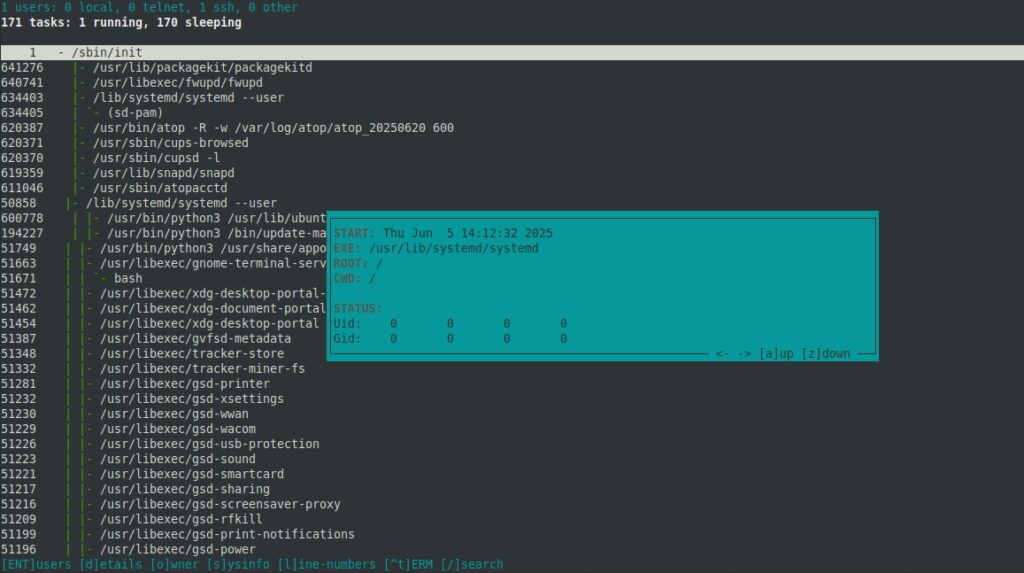Select the bash process under gnome-terminal
The image size is (1024, 573).
coord(128,278)
